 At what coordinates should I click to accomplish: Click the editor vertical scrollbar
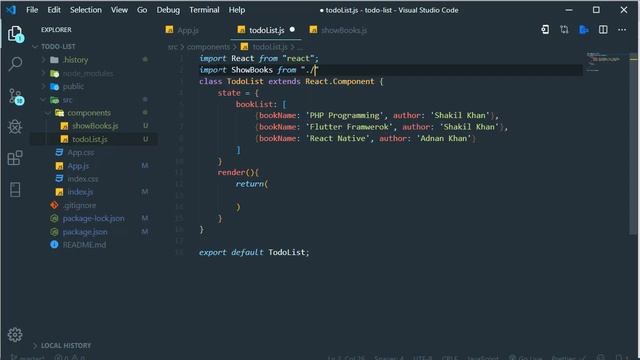633,143
